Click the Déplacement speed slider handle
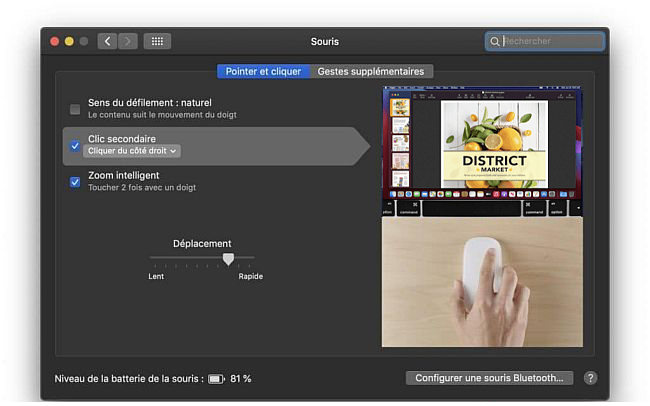650x406 pixels. pyautogui.click(x=228, y=258)
